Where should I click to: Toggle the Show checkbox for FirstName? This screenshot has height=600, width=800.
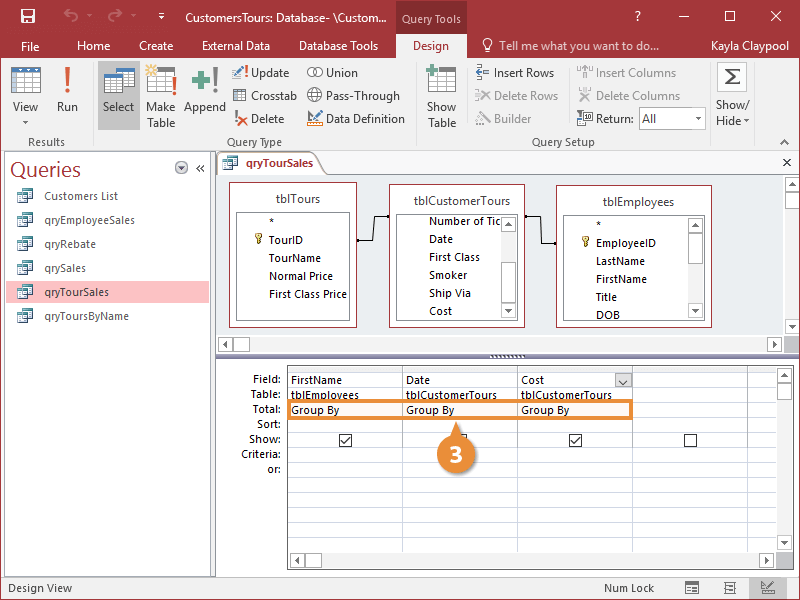345,439
